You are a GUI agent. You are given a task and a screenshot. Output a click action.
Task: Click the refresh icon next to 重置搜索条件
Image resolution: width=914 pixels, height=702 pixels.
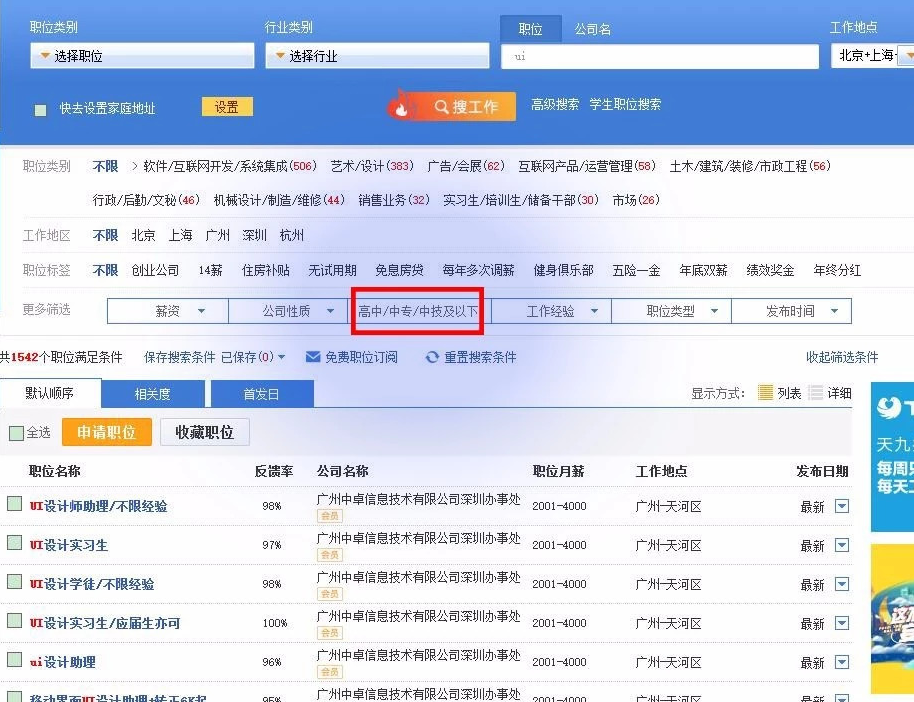pos(431,358)
